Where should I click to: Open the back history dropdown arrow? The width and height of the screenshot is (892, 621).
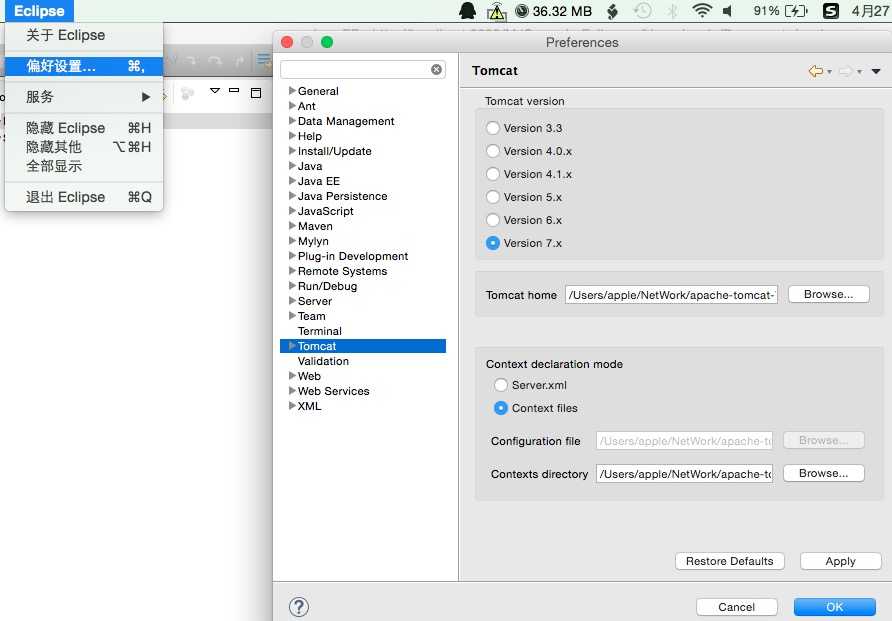pos(829,72)
